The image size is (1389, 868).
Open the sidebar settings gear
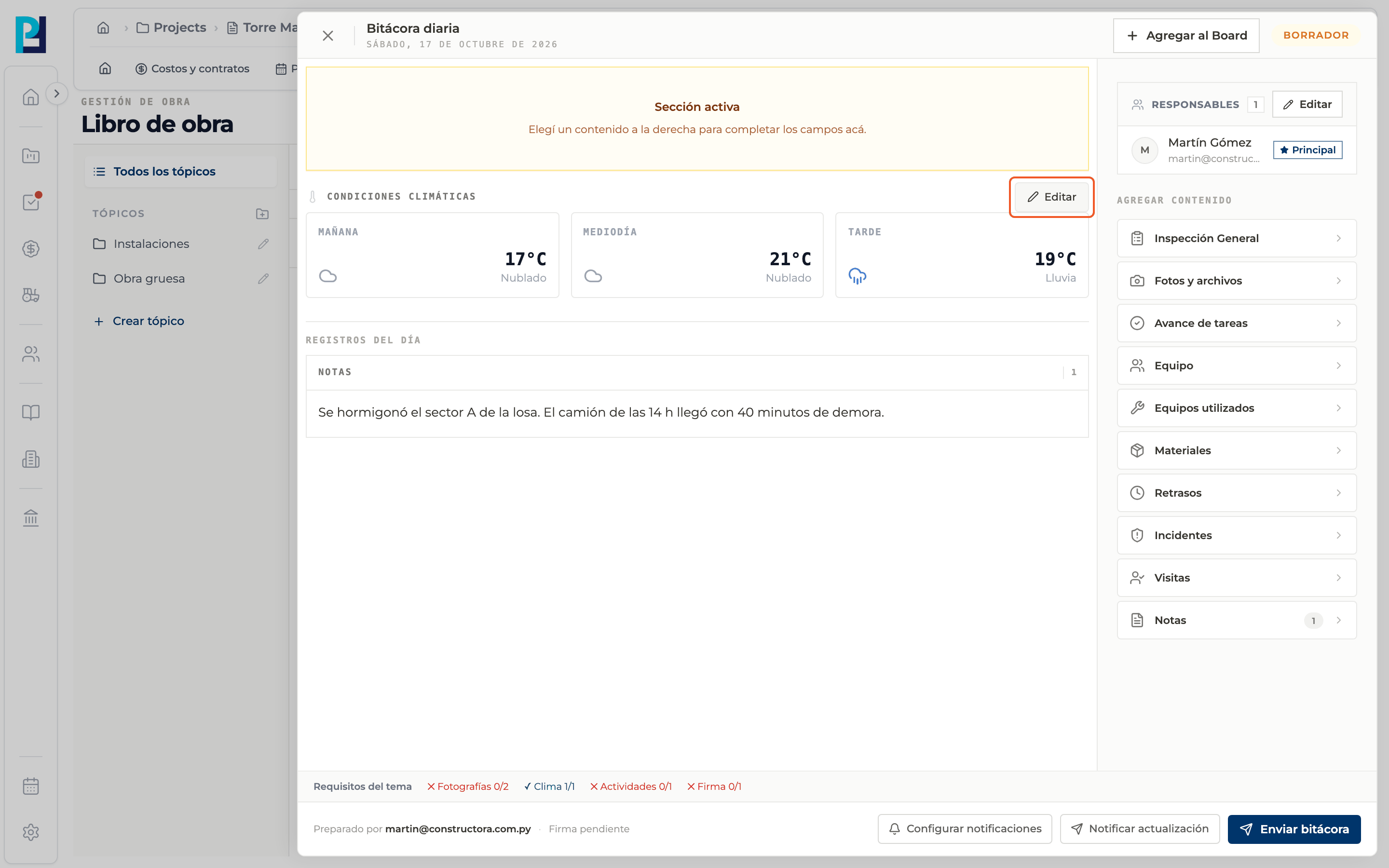(31, 832)
